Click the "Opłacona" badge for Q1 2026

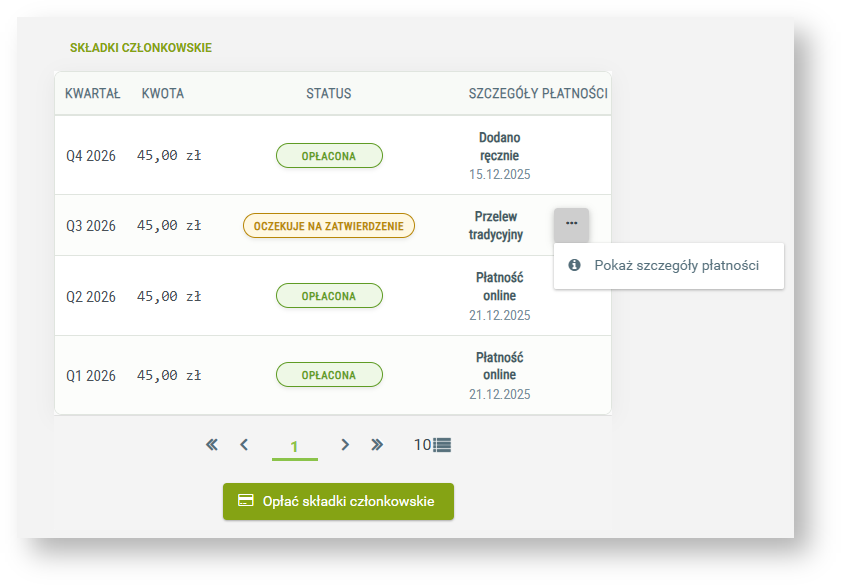point(329,375)
